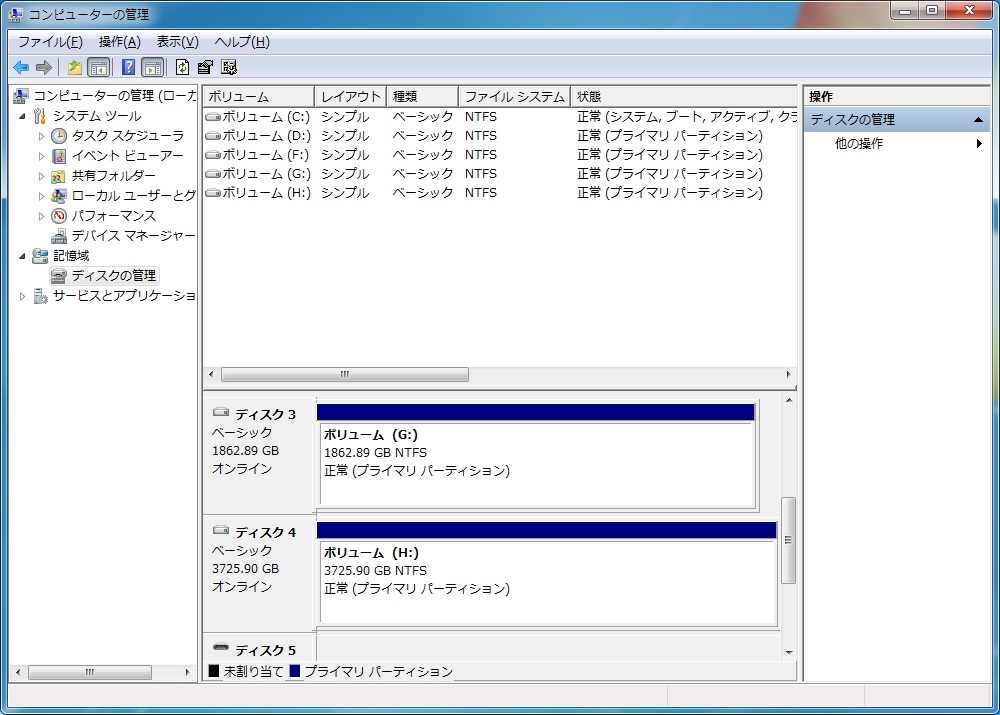1000x715 pixels.
Task: Sort by the 状態 column header
Action: tap(683, 96)
